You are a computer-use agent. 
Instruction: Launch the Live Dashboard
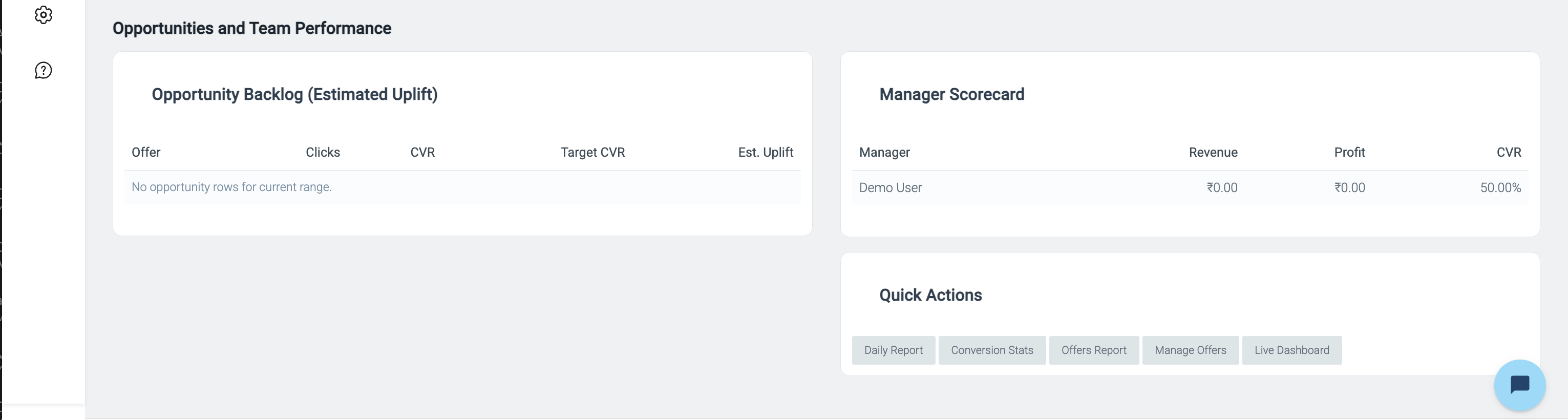click(x=1291, y=350)
